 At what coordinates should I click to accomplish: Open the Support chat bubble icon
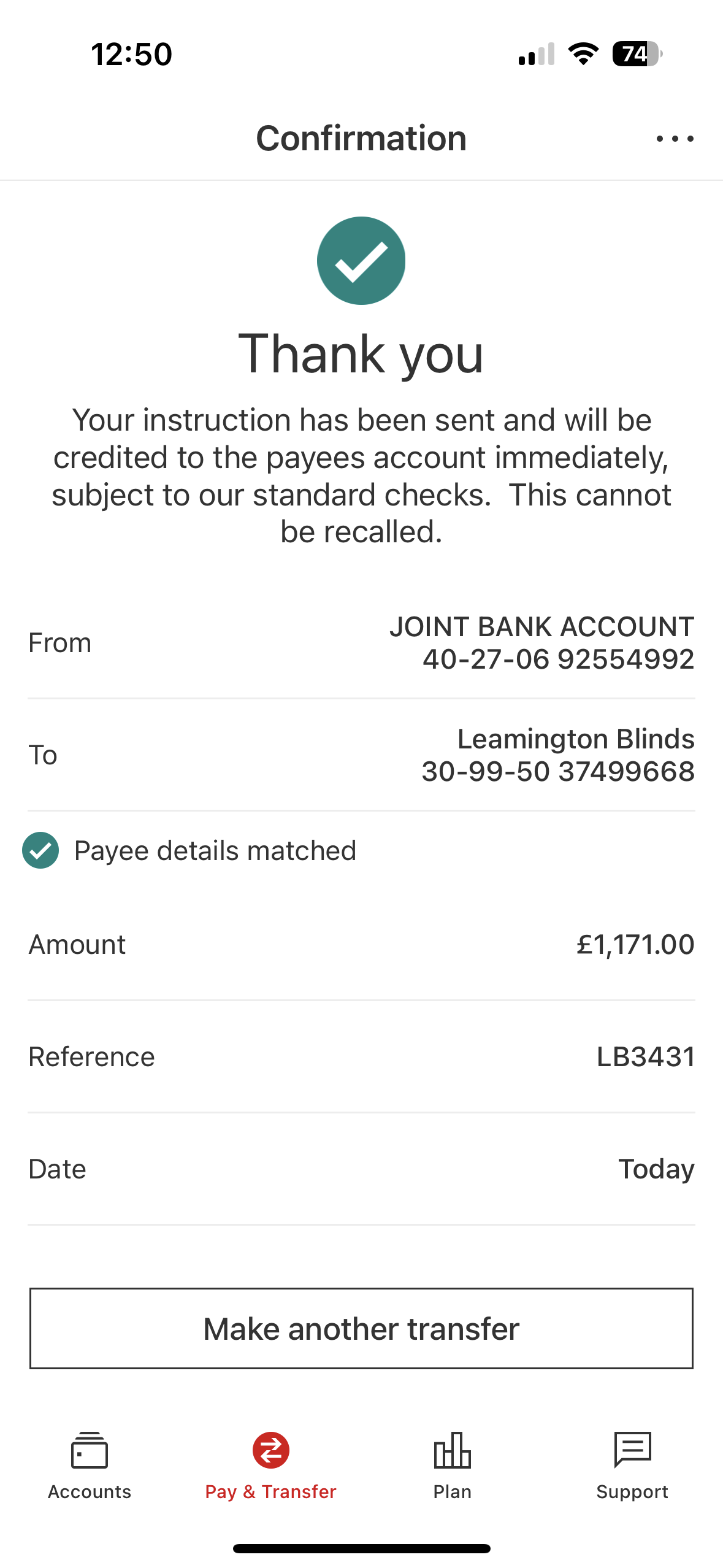pos(632,1449)
